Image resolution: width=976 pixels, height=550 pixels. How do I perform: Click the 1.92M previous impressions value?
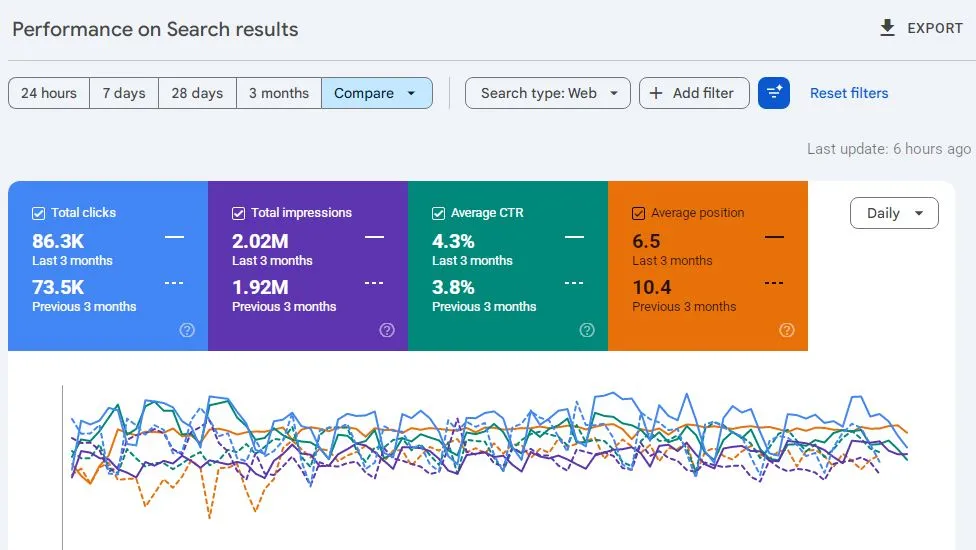[x=260, y=287]
